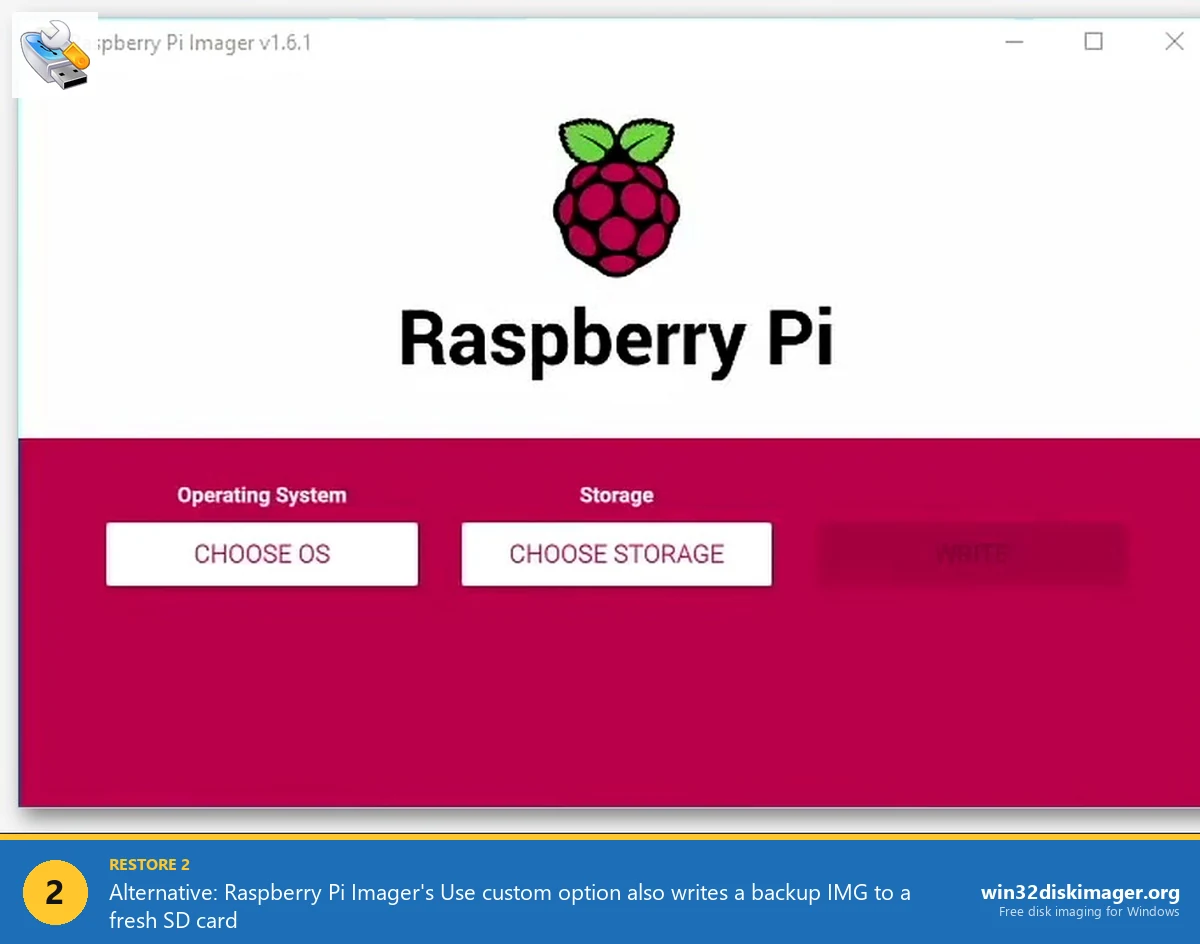
Task: Click the RESTORE 2 caption text
Action: click(x=149, y=864)
